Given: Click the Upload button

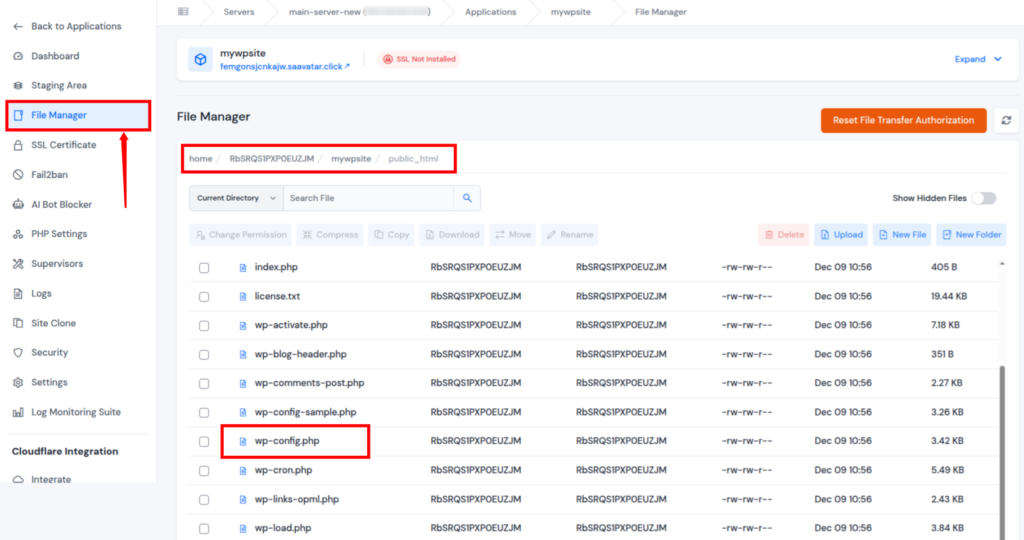Looking at the screenshot, I should [840, 234].
